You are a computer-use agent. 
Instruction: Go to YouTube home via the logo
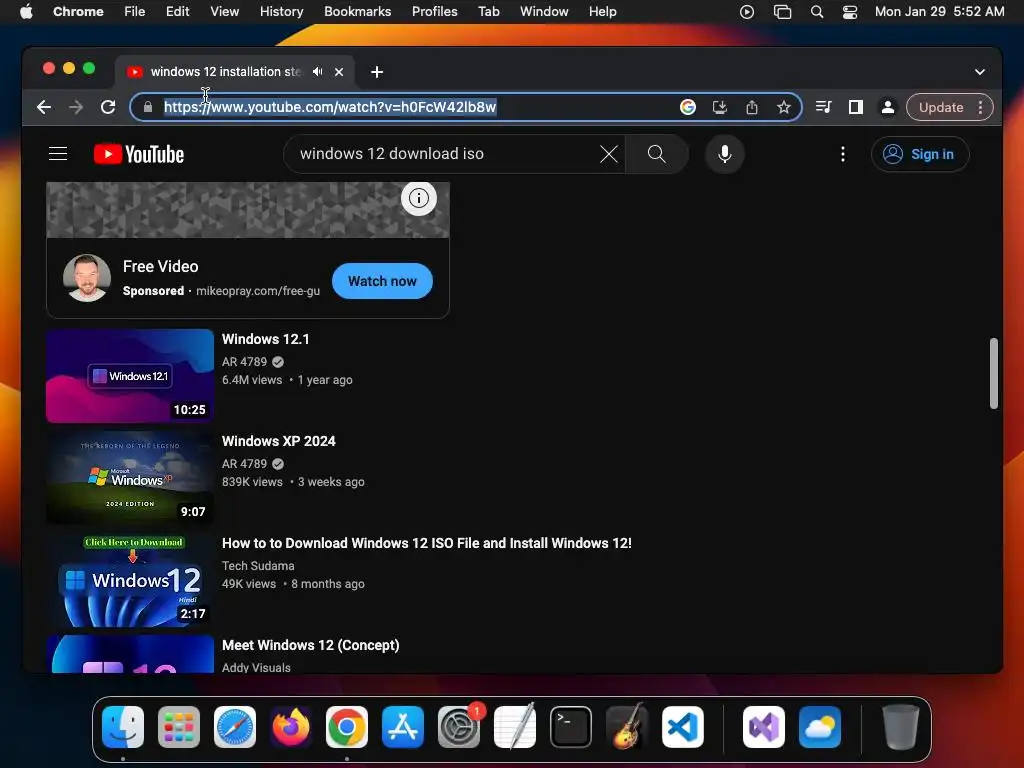tap(139, 154)
